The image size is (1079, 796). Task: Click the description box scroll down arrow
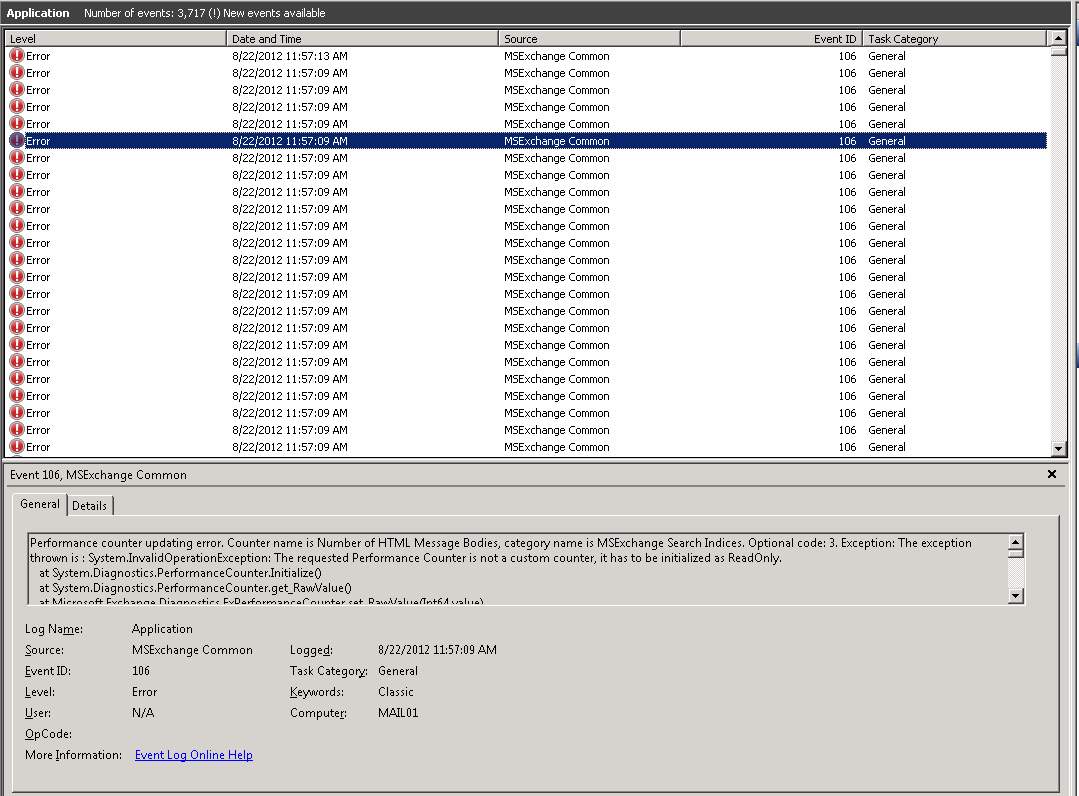(x=1015, y=596)
